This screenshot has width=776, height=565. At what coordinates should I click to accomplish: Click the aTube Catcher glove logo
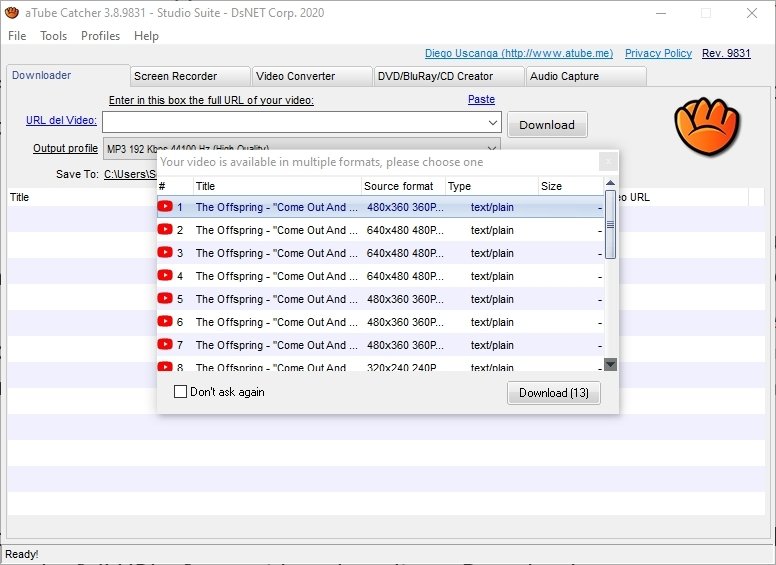click(706, 126)
